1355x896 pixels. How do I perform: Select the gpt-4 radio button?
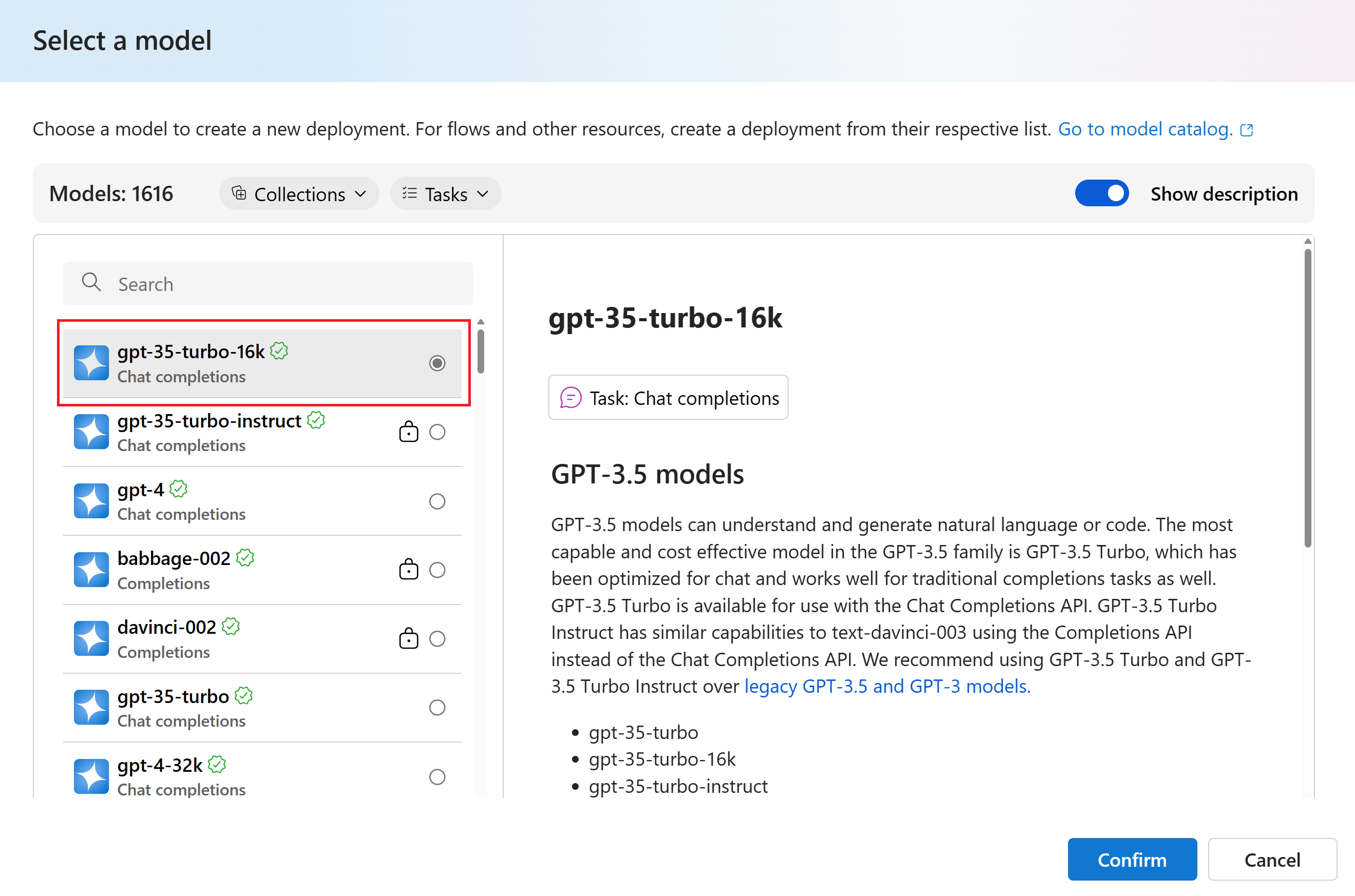437,501
